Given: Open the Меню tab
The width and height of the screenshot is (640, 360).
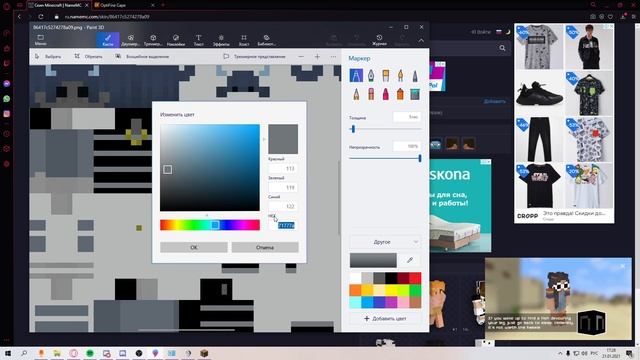Looking at the screenshot, I should click(x=40, y=40).
